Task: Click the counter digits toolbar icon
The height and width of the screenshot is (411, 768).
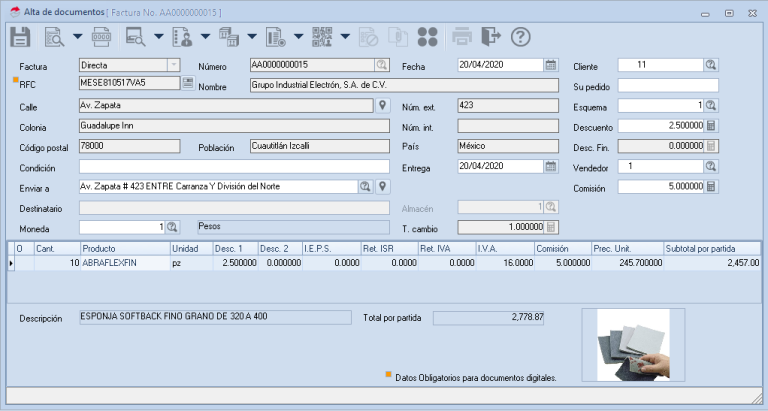Action: coord(101,37)
